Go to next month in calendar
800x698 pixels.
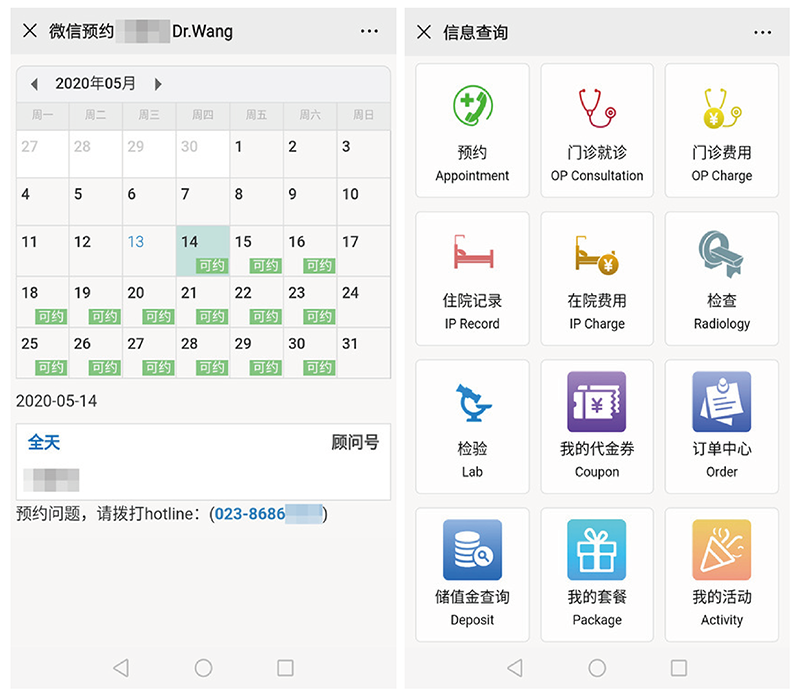[x=158, y=84]
